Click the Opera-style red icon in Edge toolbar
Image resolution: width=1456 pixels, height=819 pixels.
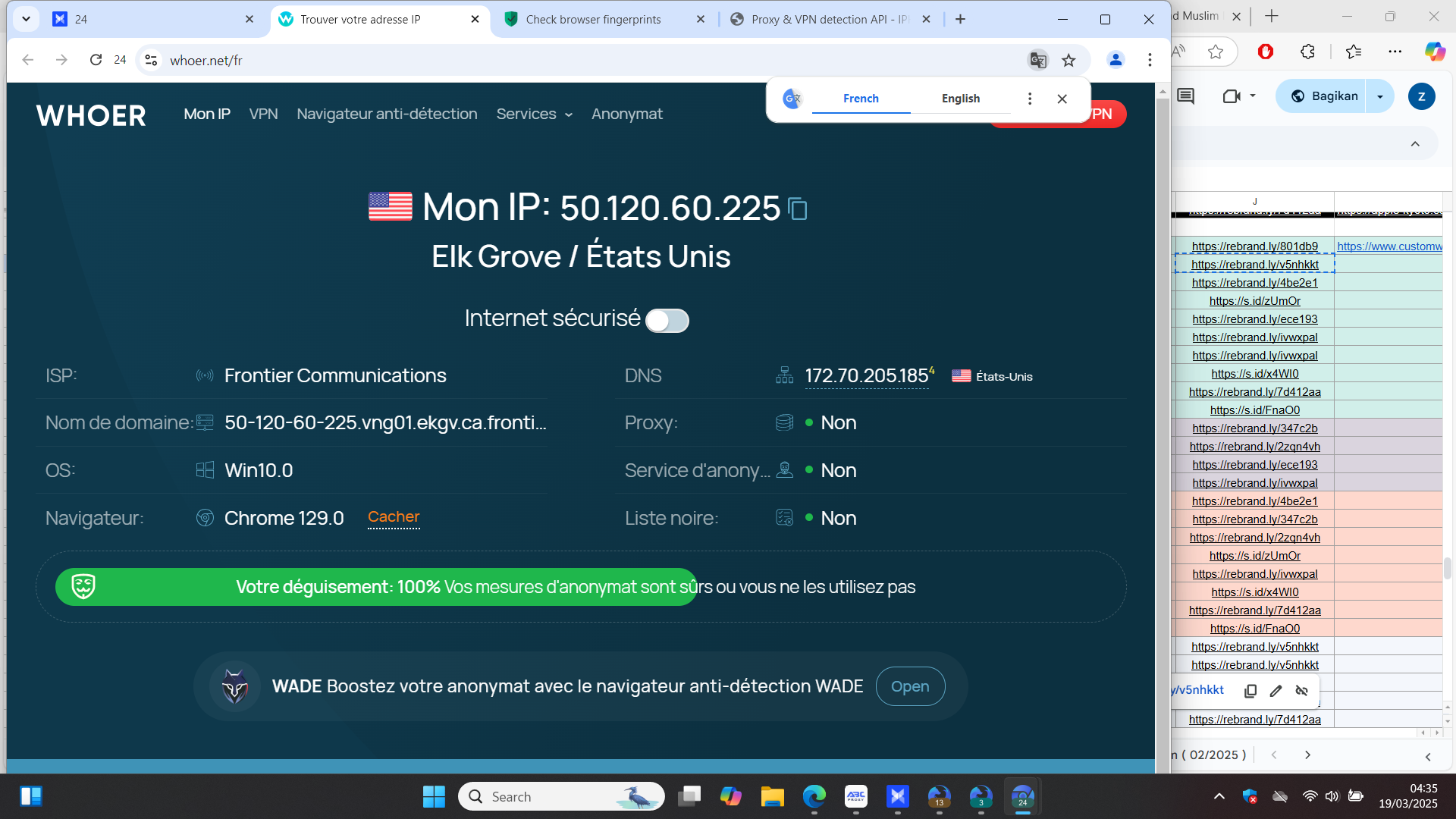click(1265, 52)
